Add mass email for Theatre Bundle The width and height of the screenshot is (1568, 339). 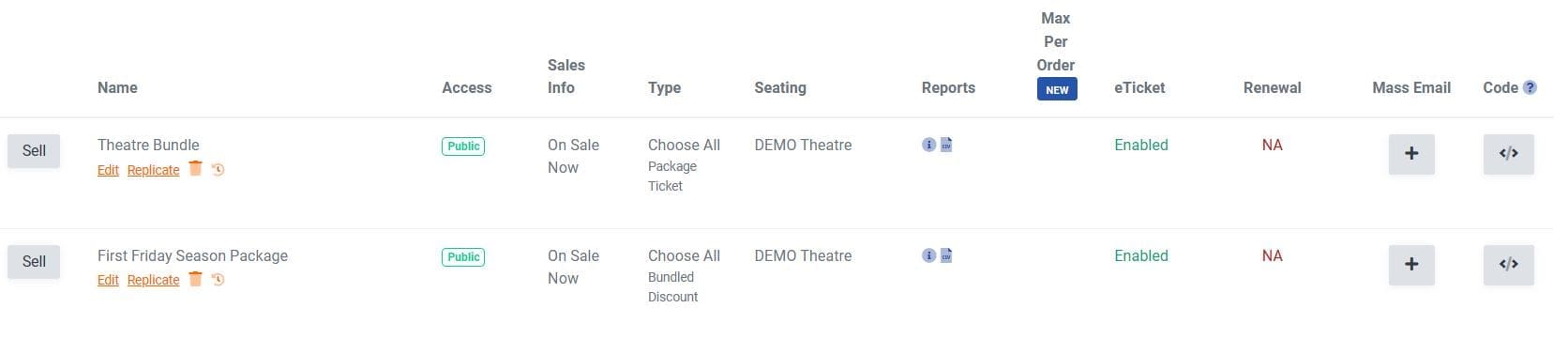1411,154
